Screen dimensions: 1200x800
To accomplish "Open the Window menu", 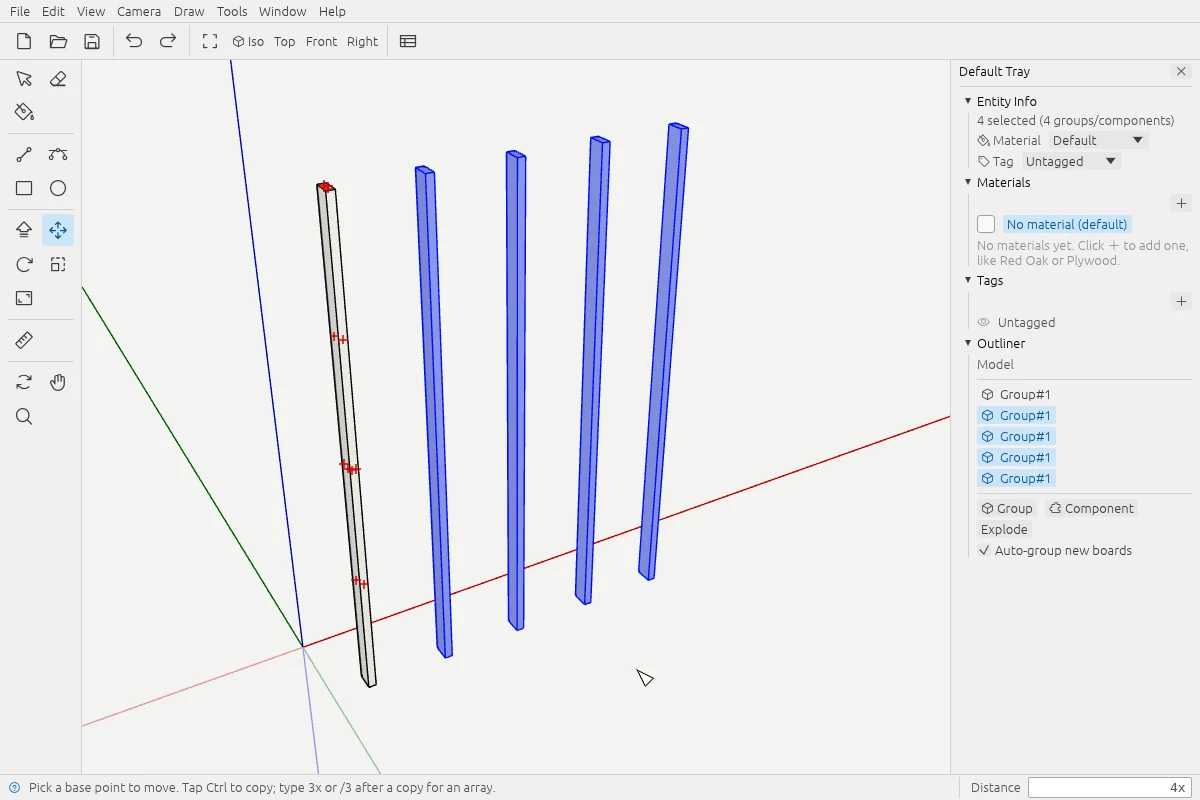I will [x=283, y=11].
